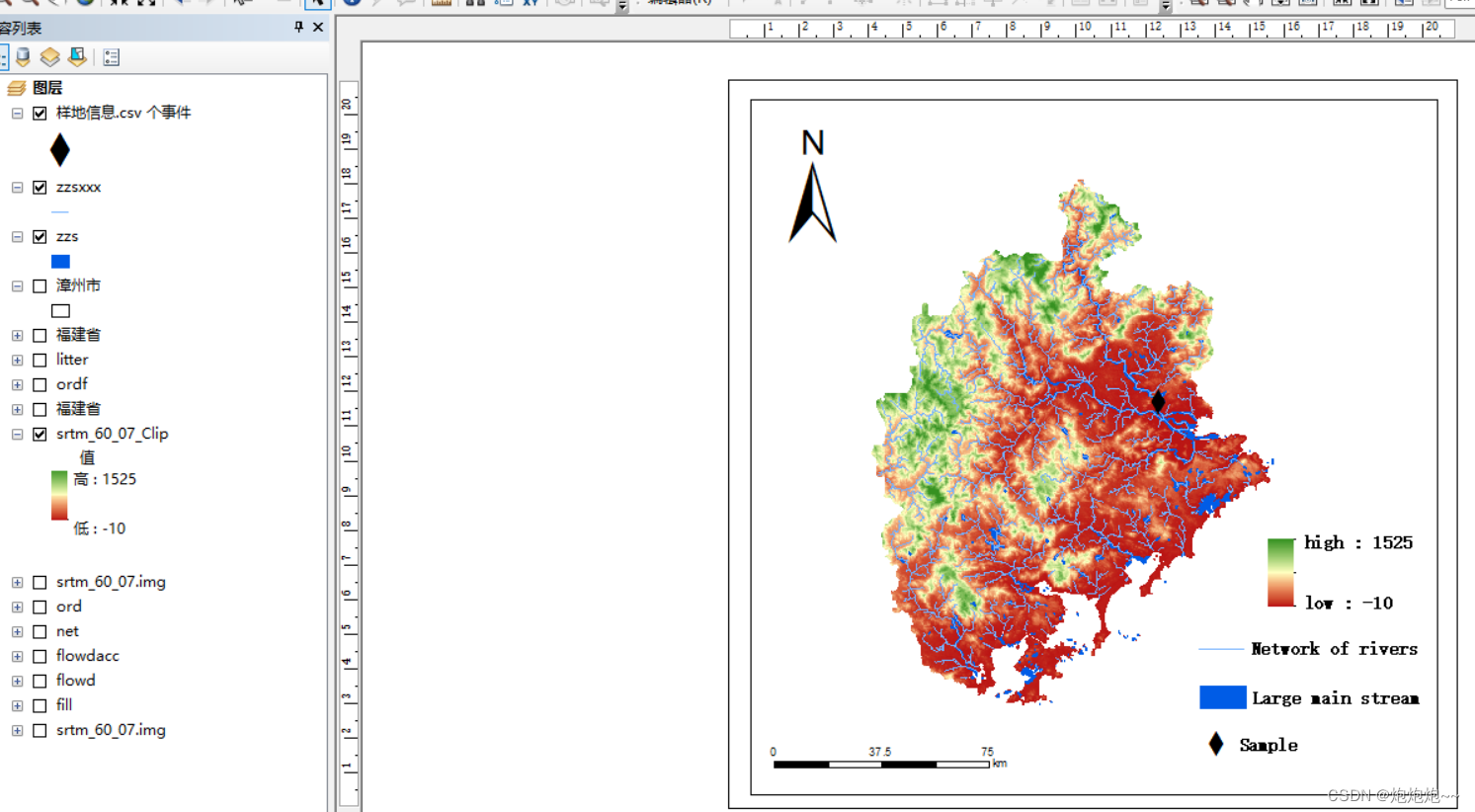Enable the flowd layer checkbox
This screenshot has height=812, width=1475.
(40, 681)
